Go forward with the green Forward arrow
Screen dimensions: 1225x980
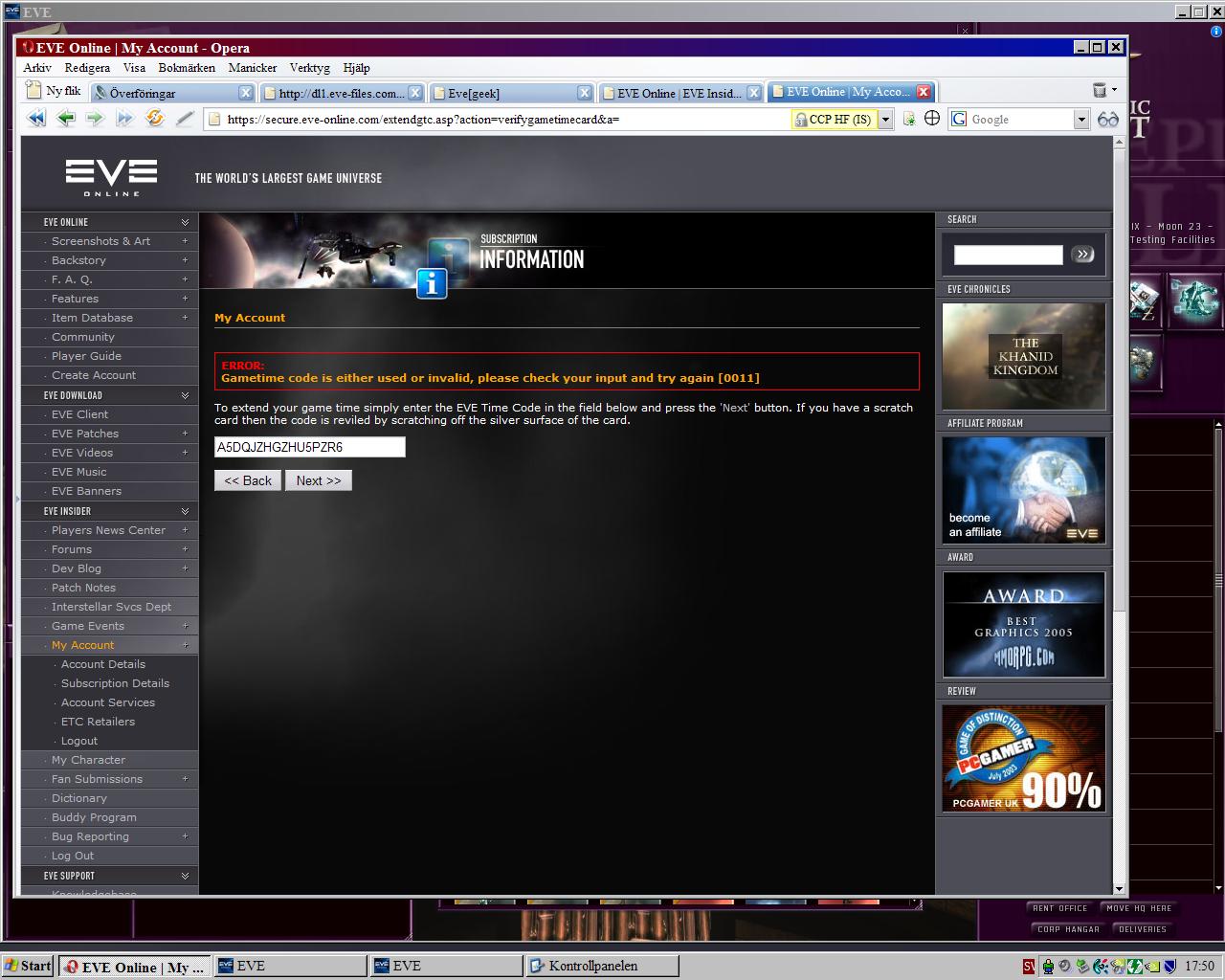pyautogui.click(x=95, y=119)
